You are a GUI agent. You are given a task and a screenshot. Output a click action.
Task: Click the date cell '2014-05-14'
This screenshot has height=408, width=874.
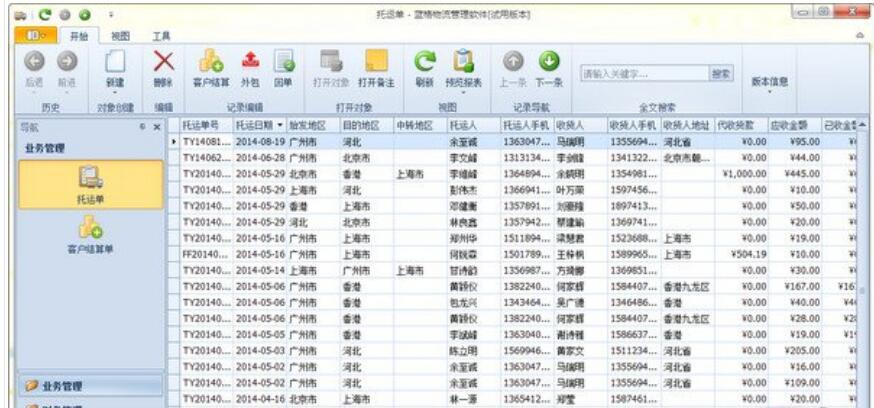pyautogui.click(x=260, y=270)
